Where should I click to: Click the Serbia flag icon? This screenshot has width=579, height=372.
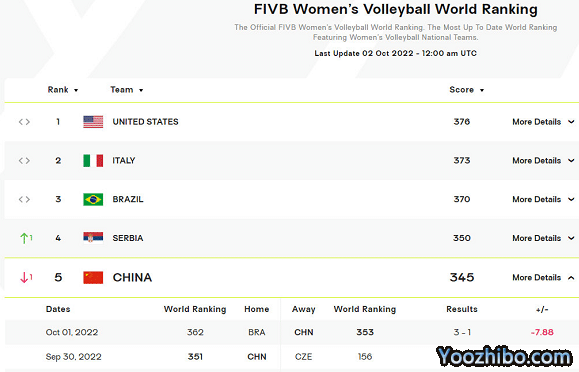coord(93,238)
